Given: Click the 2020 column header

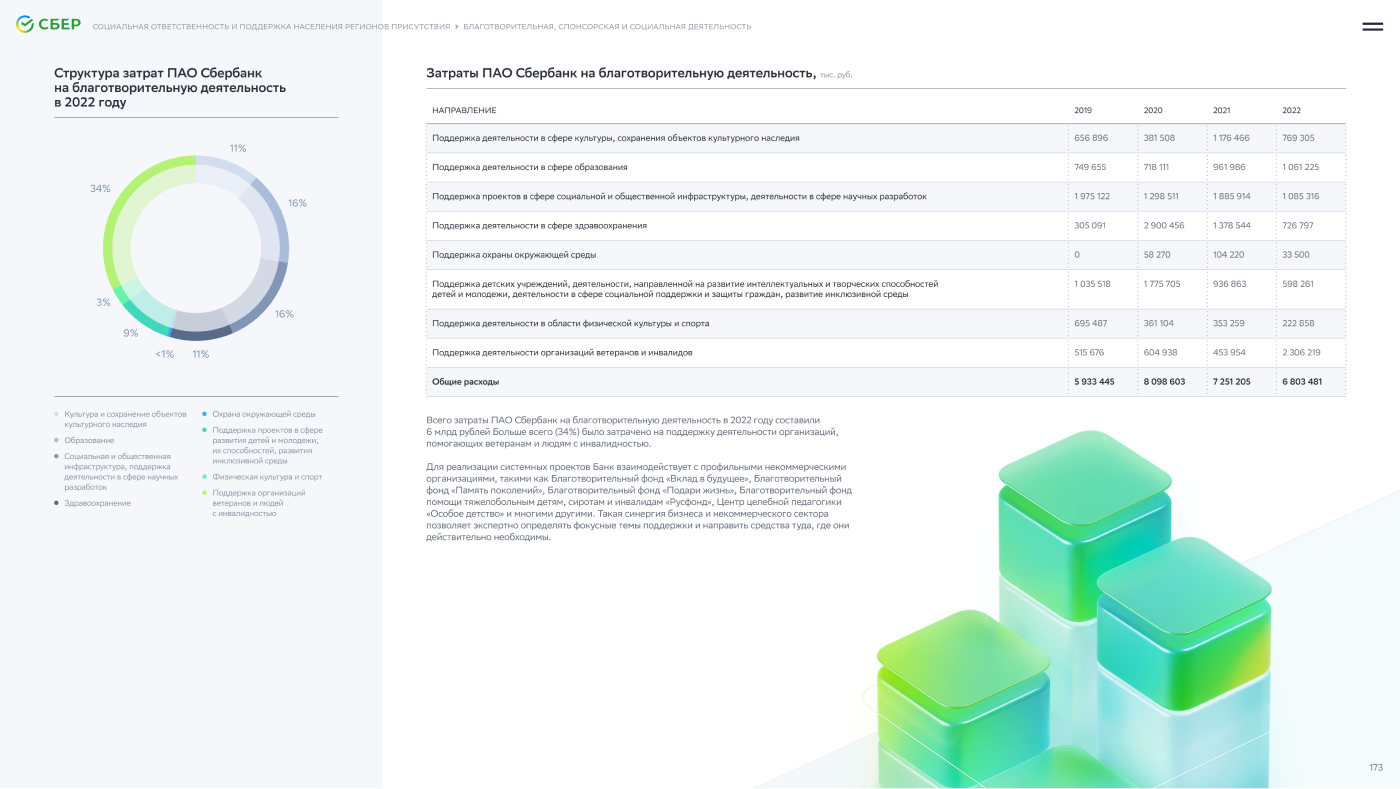Looking at the screenshot, I should pos(1153,110).
